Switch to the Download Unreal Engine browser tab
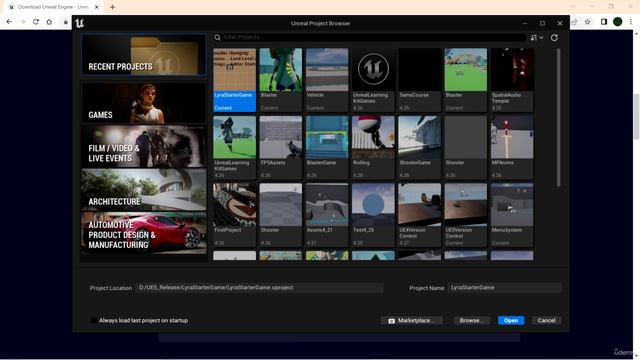Image resolution: width=640 pixels, height=360 pixels. (53, 7)
